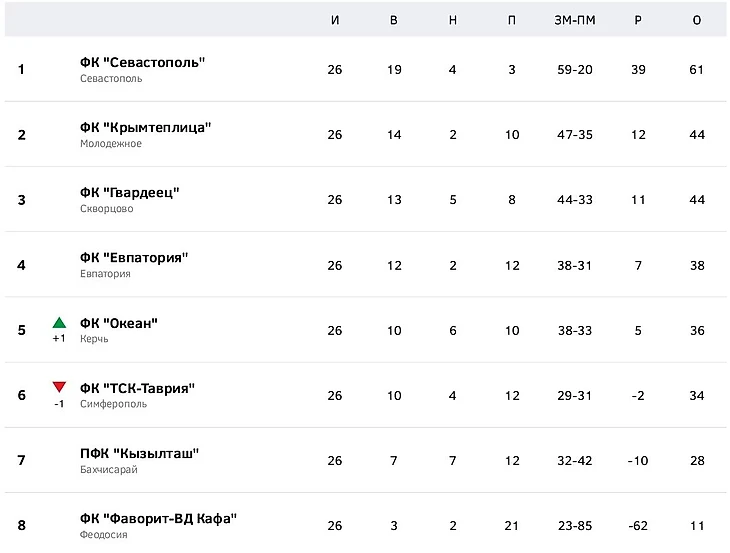This screenshot has width=730, height=553.
Task: Click Севастополь's 59-20 goals score
Action: [574, 69]
